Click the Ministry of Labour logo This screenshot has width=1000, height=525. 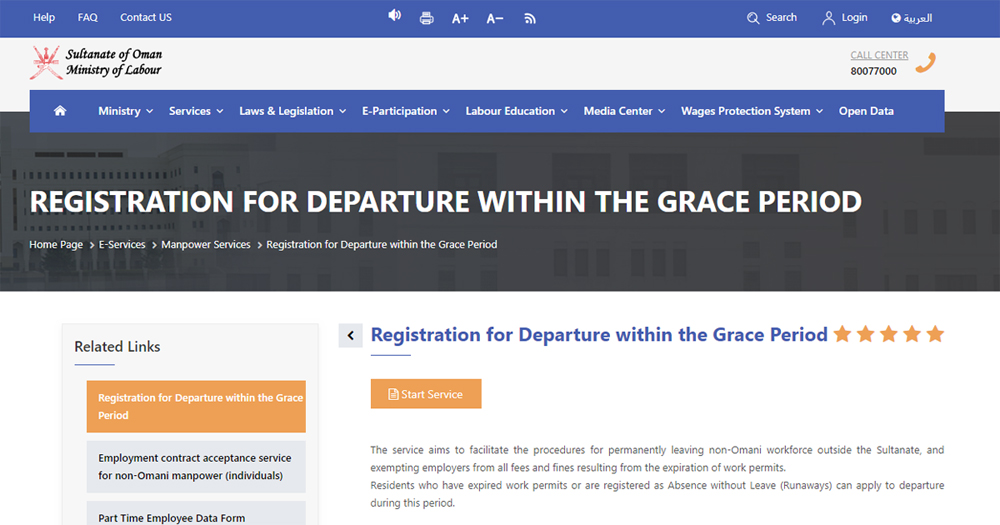point(96,63)
